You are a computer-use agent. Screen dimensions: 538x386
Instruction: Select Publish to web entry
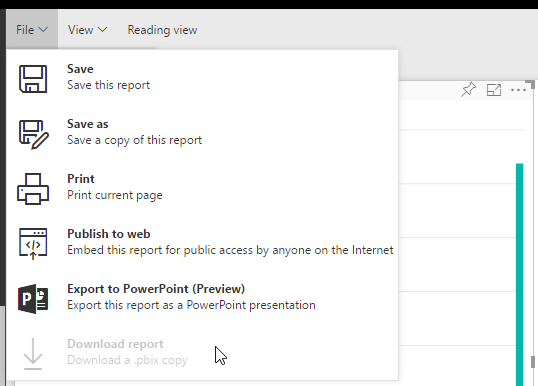pyautogui.click(x=202, y=242)
